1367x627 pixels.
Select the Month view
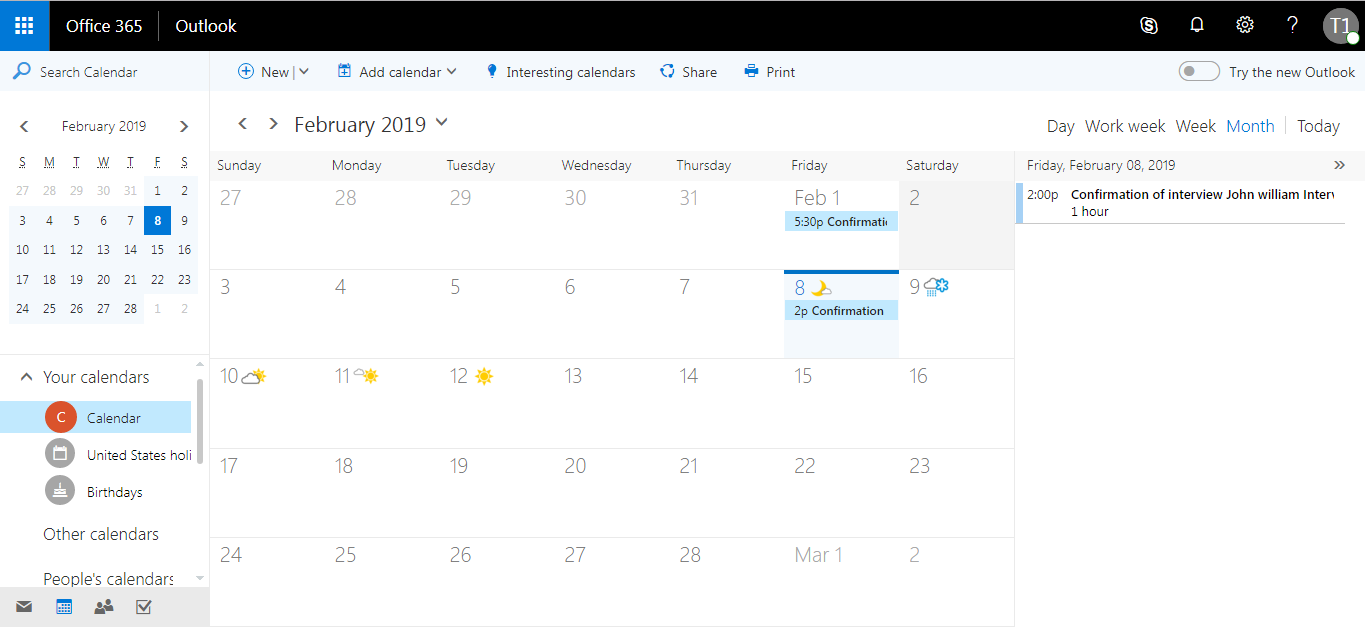[1250, 126]
